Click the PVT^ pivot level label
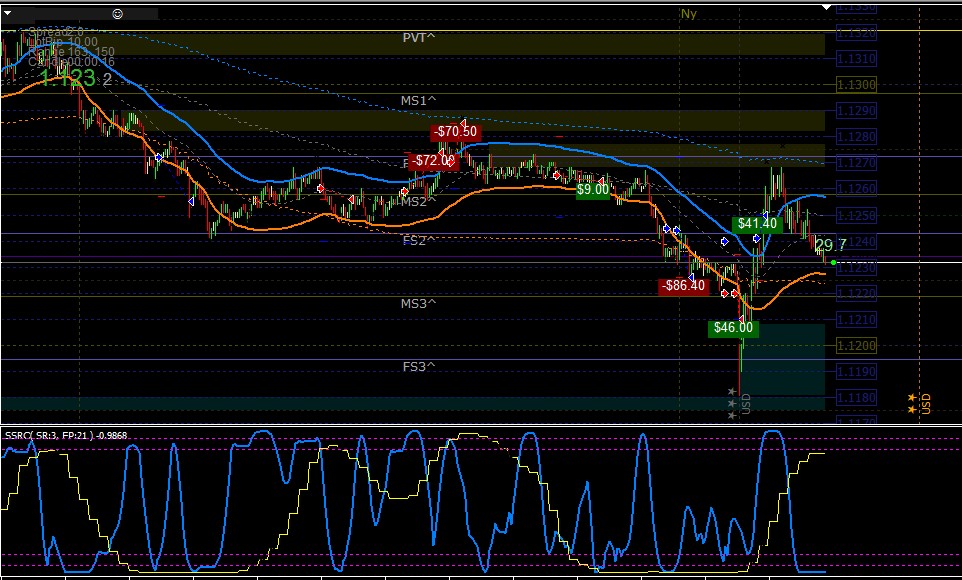This screenshot has height=580, width=962. click(419, 38)
